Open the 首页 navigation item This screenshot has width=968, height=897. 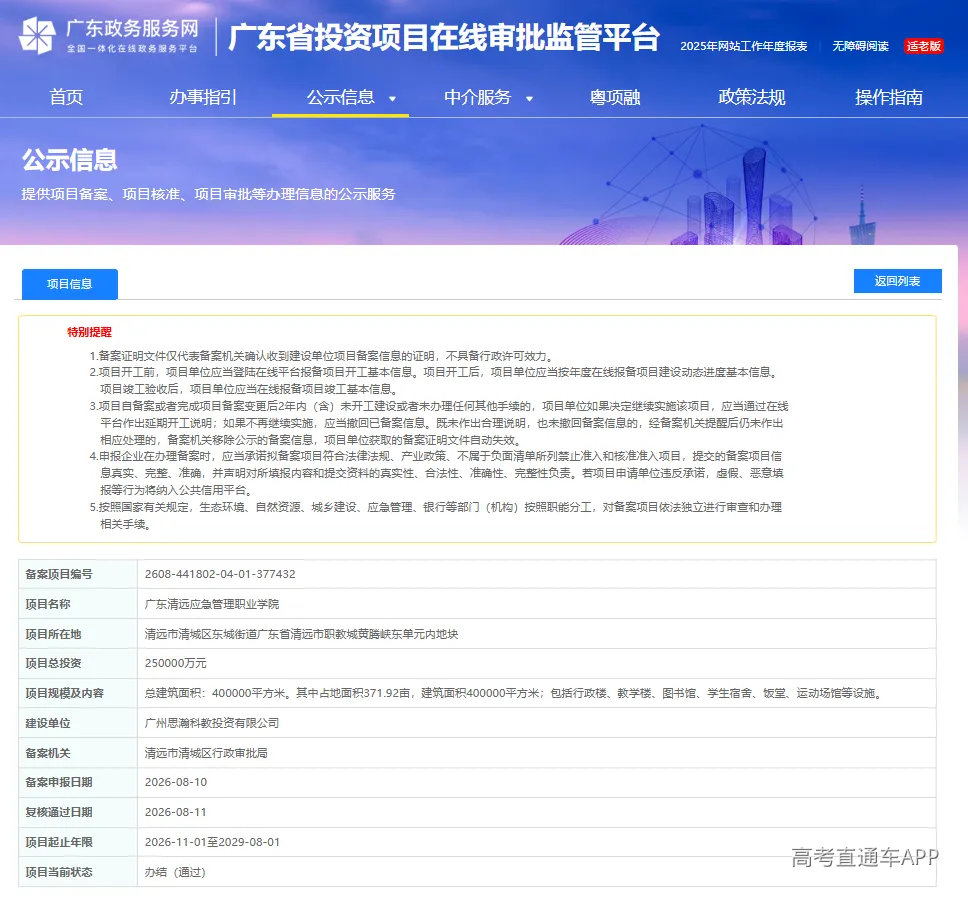(x=66, y=97)
